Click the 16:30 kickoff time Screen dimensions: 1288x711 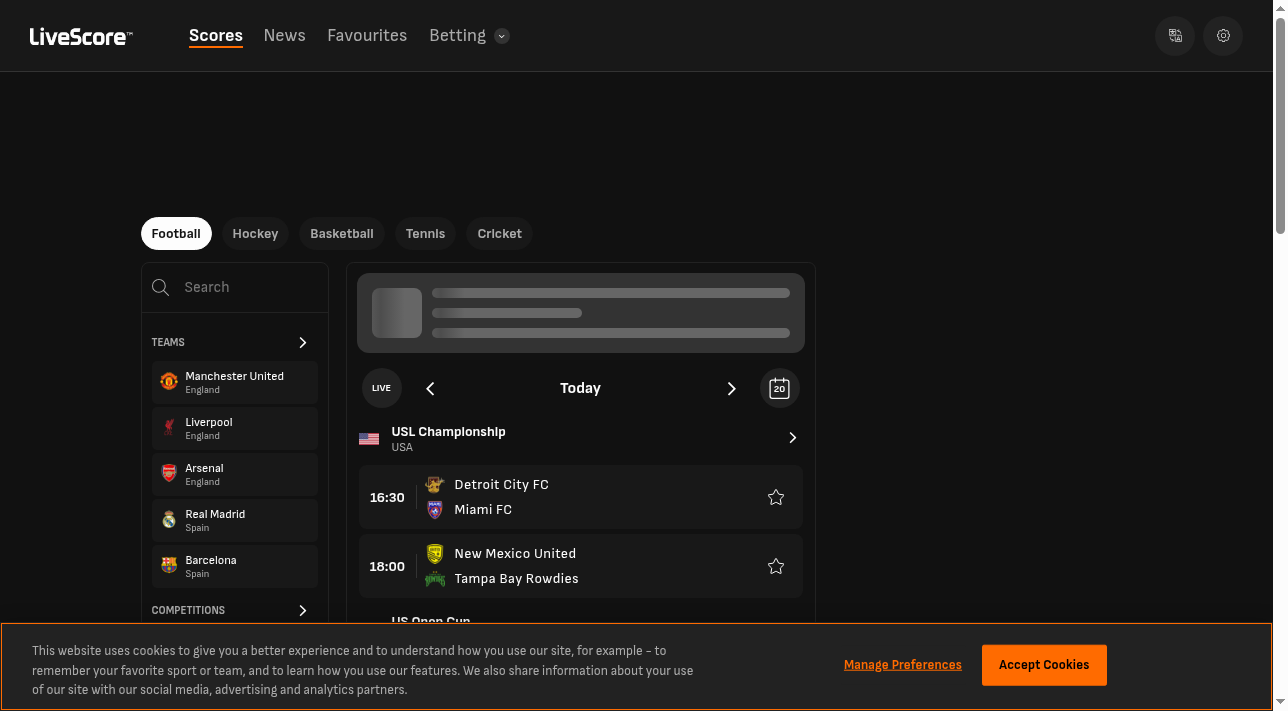point(387,497)
